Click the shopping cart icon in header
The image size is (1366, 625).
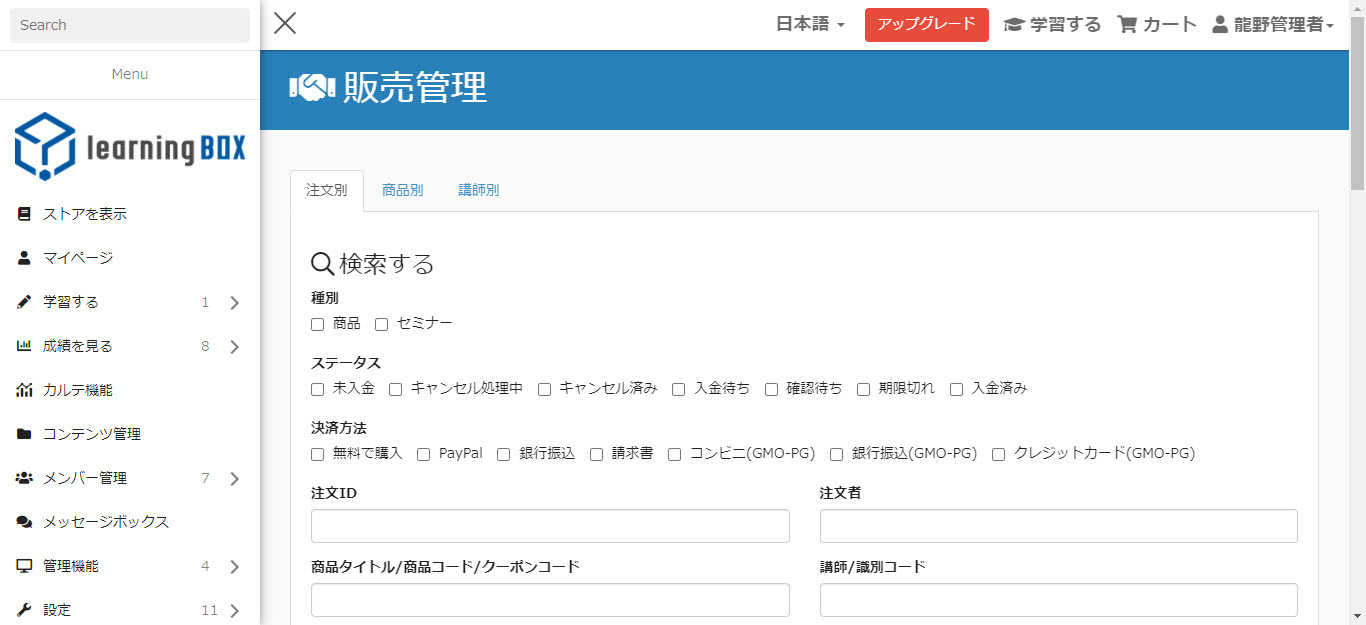[x=1127, y=25]
